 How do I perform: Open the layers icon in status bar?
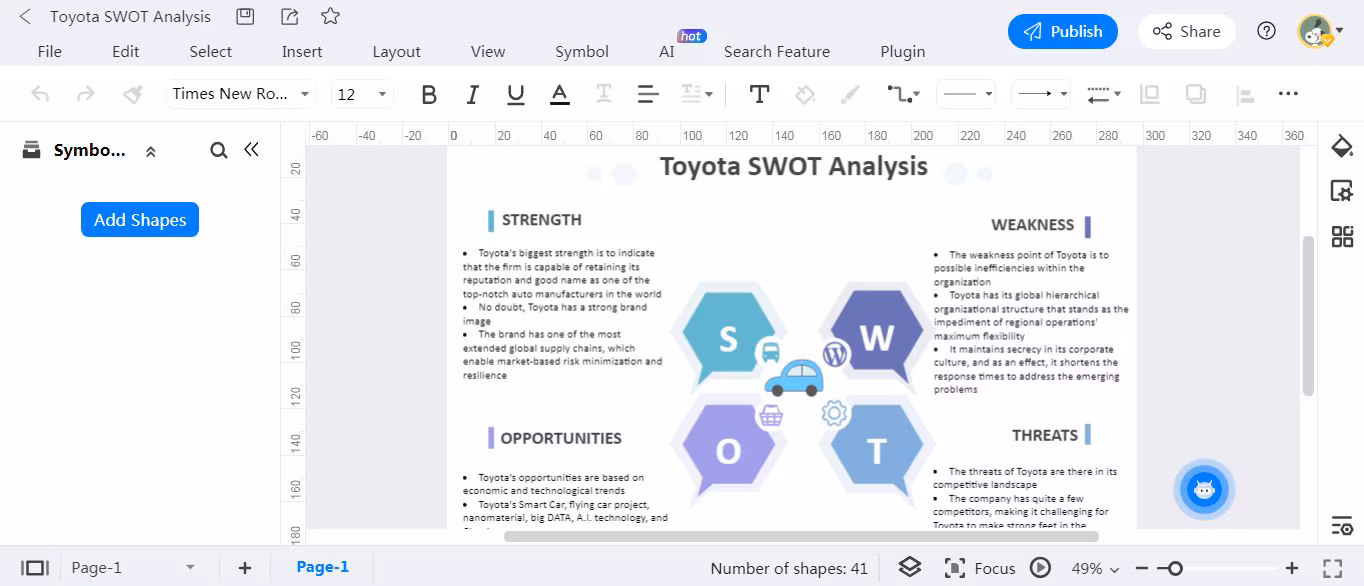pyautogui.click(x=909, y=567)
